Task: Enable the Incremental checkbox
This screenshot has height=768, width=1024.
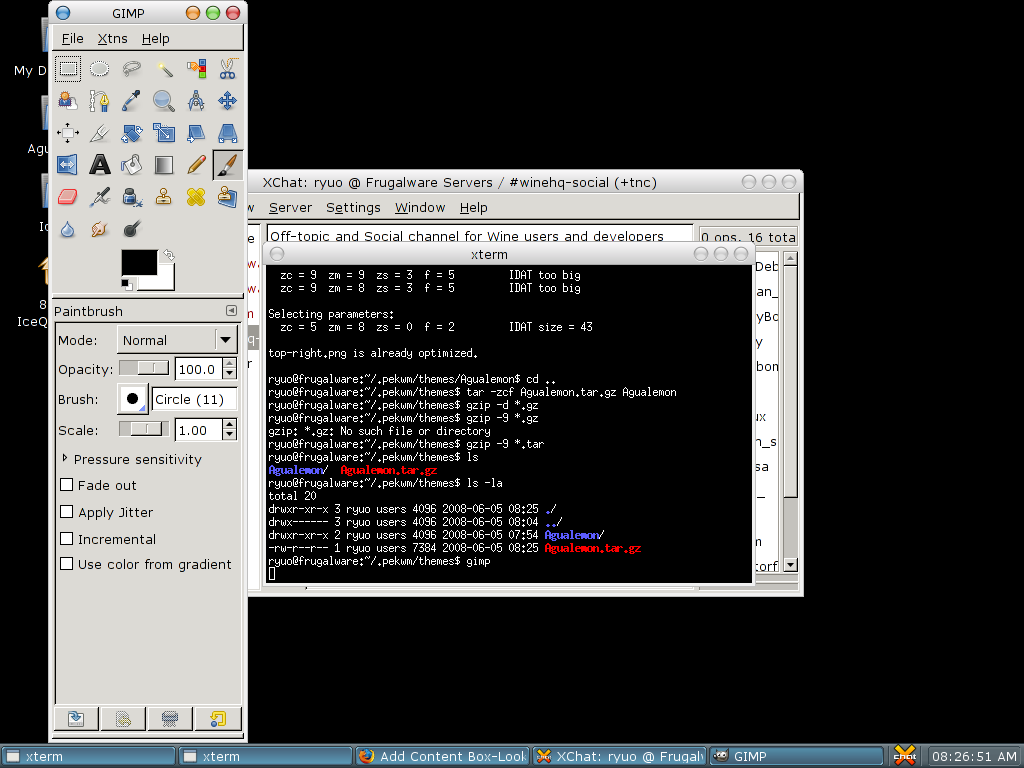Action: 67,538
